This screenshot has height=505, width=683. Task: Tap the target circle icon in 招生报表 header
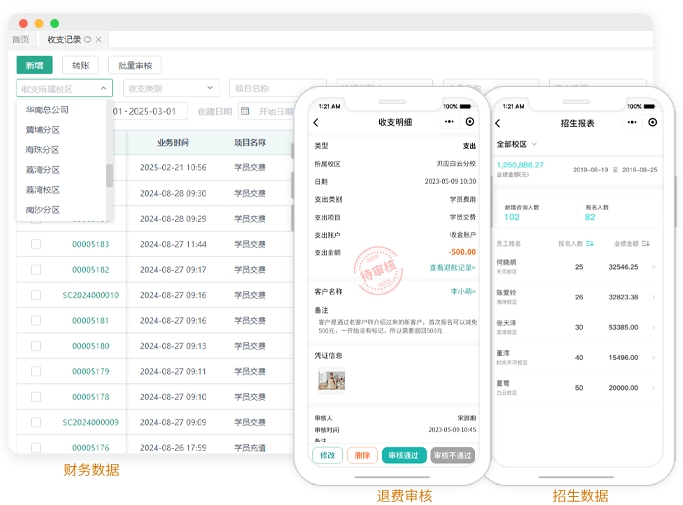click(652, 122)
